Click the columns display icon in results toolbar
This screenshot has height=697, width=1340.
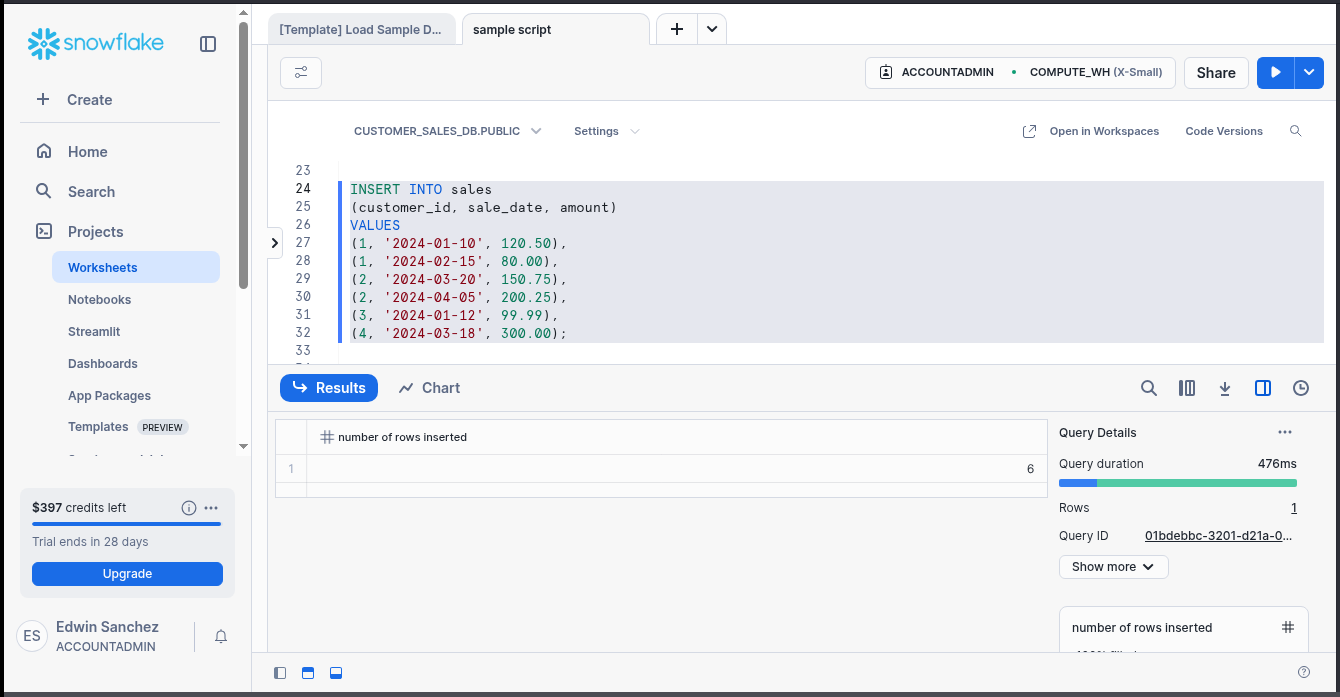[x=1186, y=387]
